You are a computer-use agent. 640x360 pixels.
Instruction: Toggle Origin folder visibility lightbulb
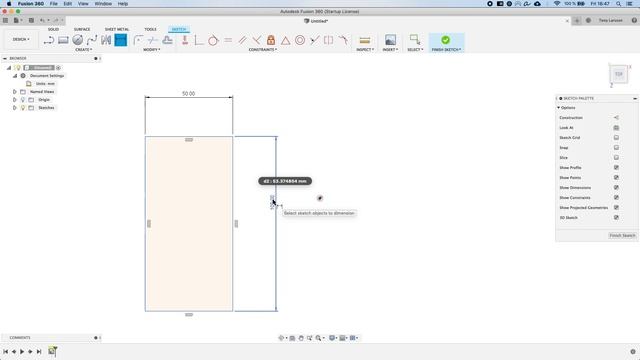click(23, 100)
